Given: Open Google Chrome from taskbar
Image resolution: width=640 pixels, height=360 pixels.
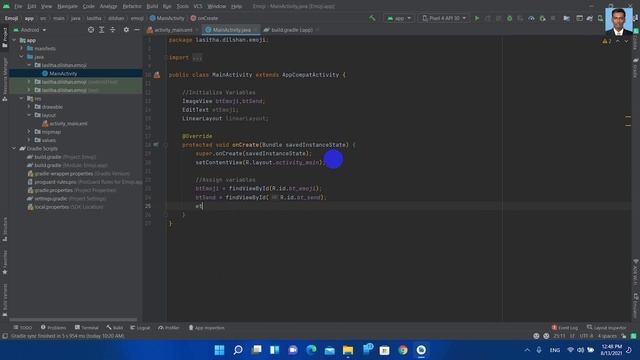Looking at the screenshot, I should (403, 350).
